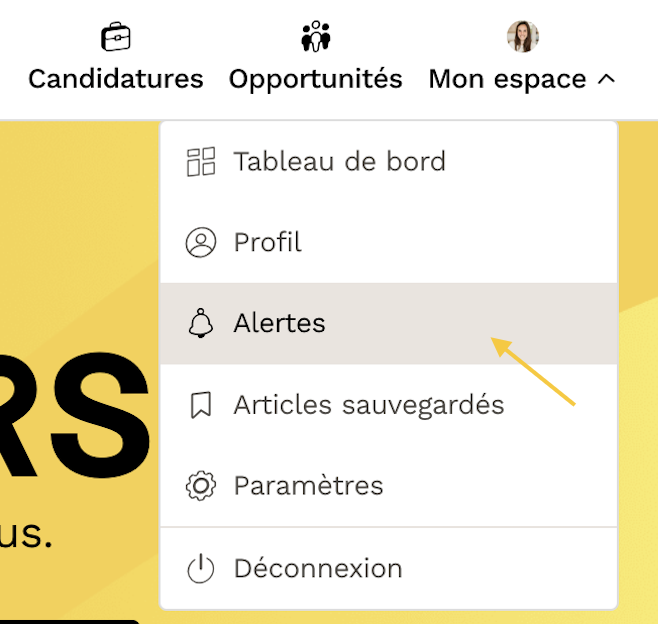Go to Paramètres
The height and width of the screenshot is (624, 658).
point(389,486)
